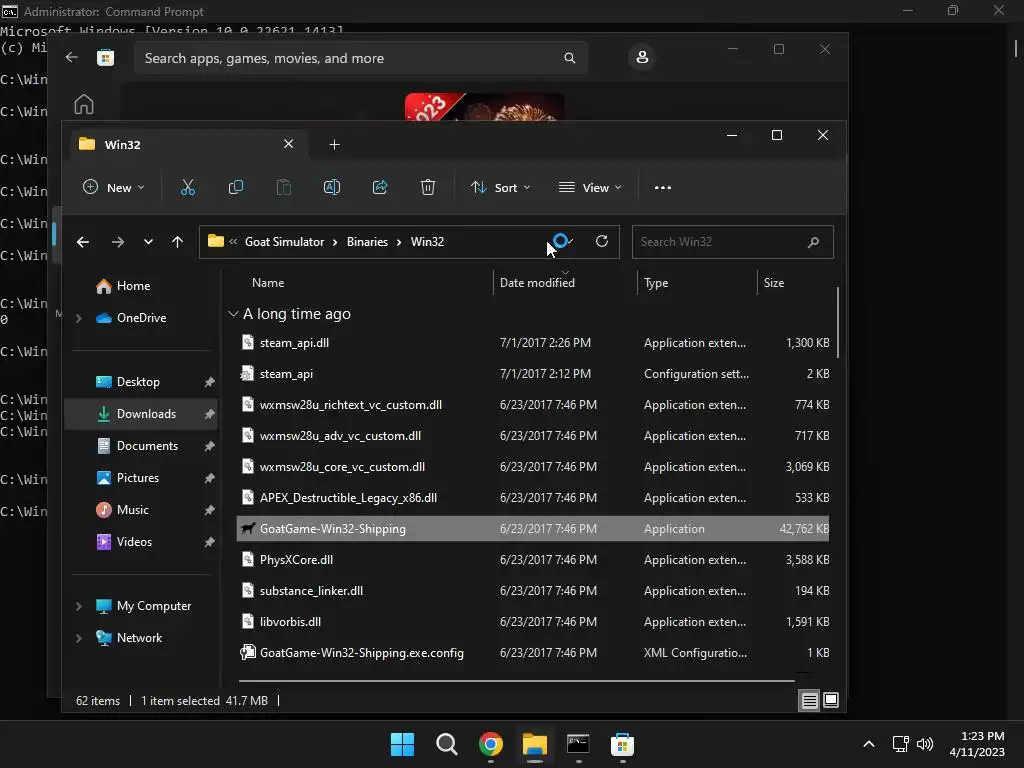The height and width of the screenshot is (768, 1024).
Task: Click the file list vertical scrollbar
Action: pyautogui.click(x=837, y=322)
